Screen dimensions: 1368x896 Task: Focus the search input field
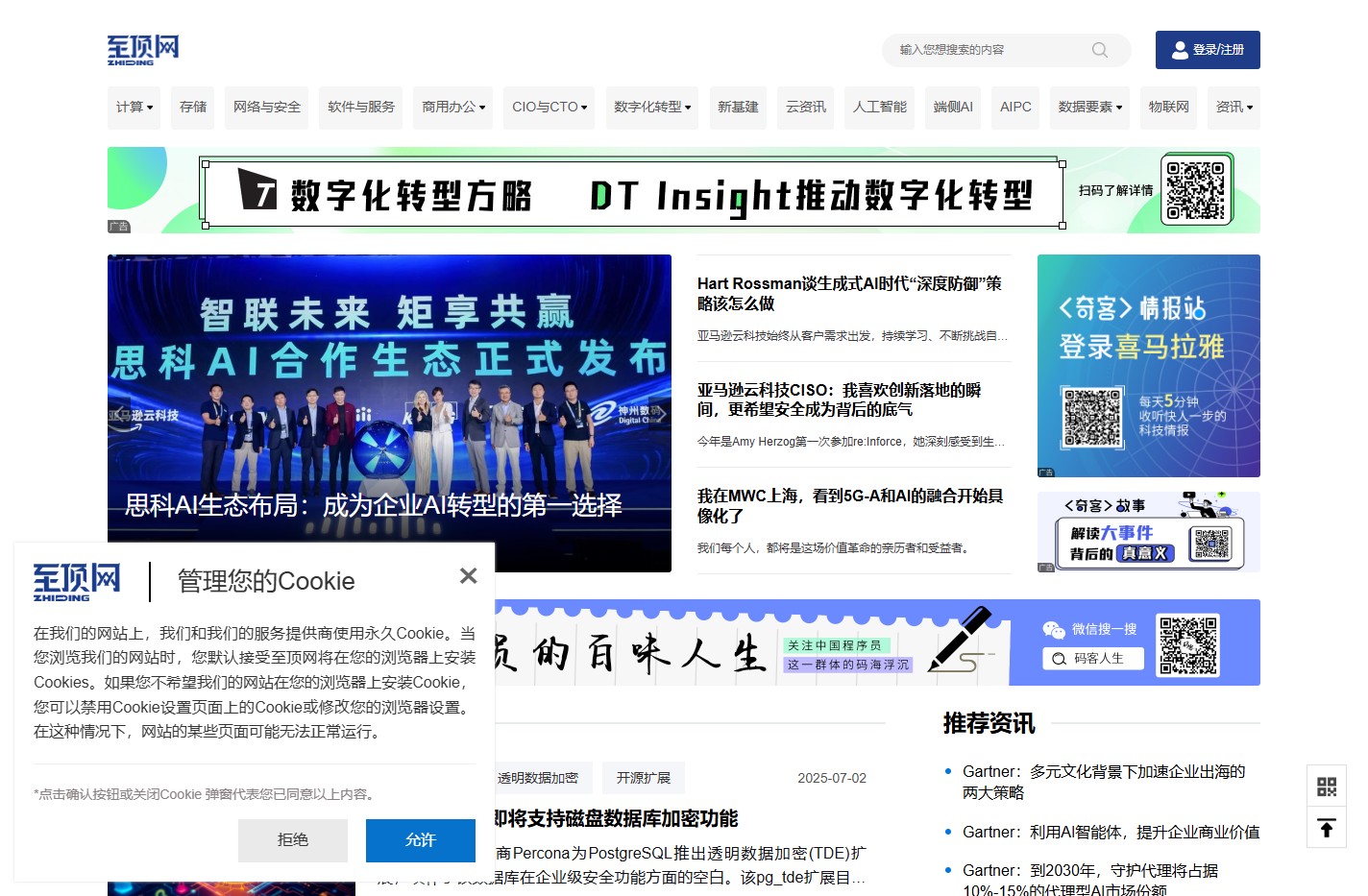tap(989, 50)
